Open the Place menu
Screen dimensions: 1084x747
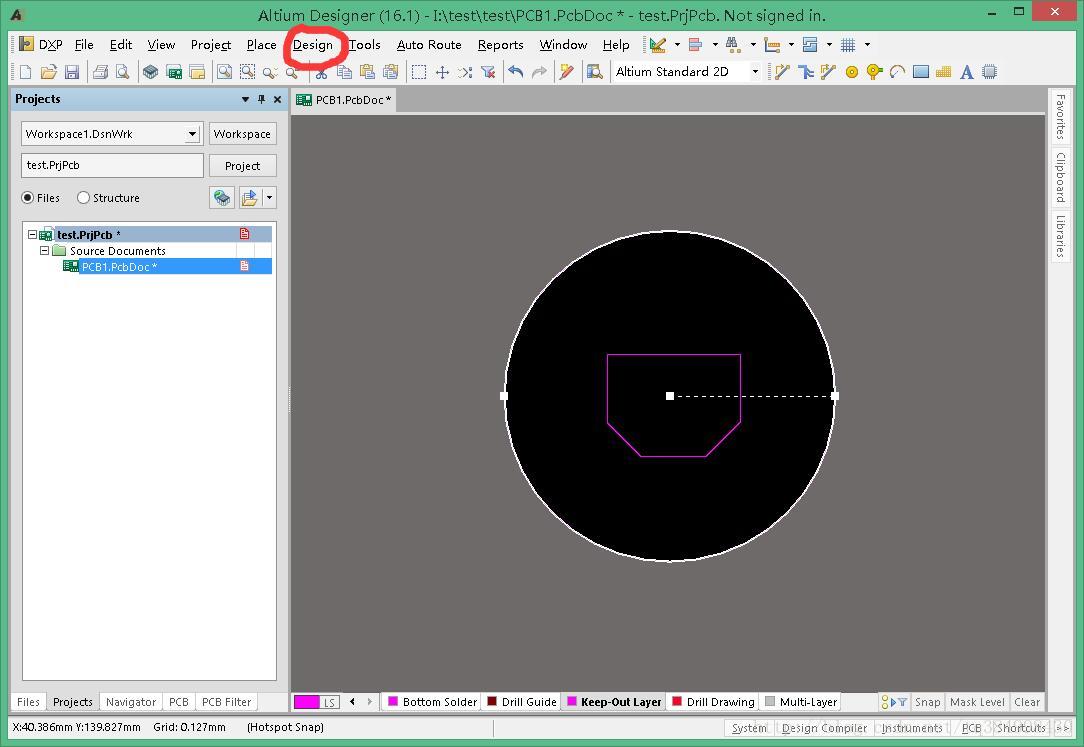[261, 45]
